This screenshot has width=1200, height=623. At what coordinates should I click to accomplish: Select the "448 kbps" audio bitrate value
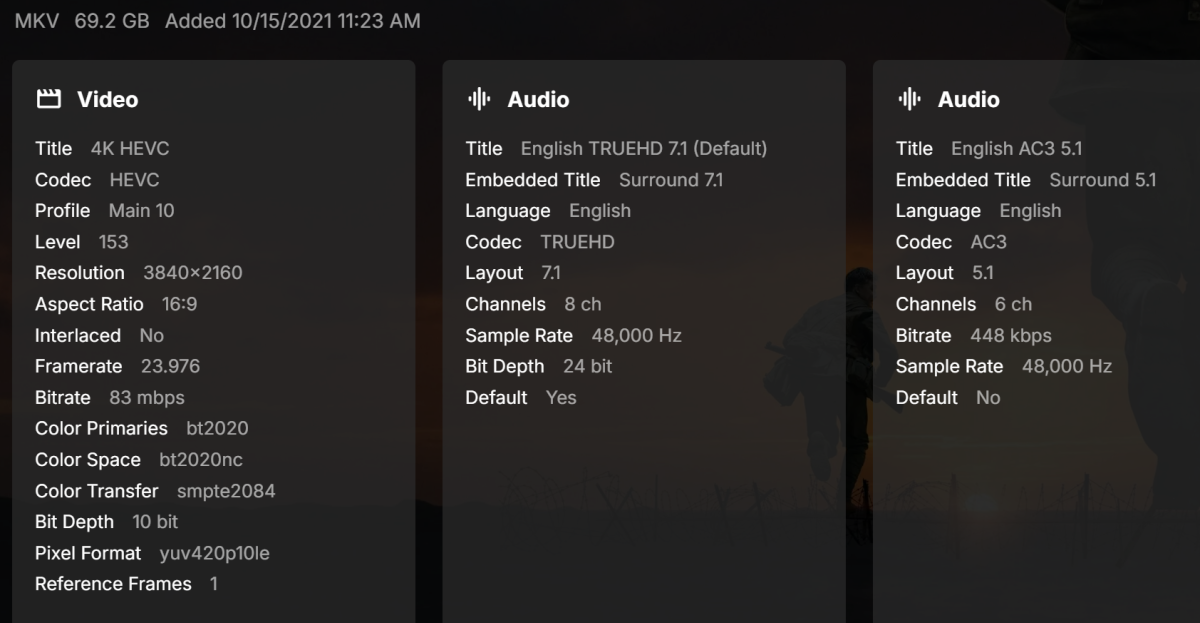(x=1011, y=335)
